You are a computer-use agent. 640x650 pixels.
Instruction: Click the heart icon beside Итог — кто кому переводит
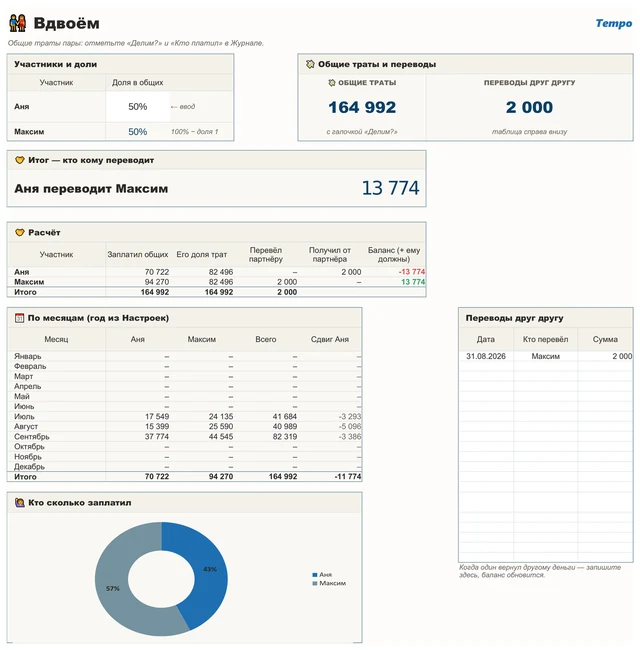(19, 160)
